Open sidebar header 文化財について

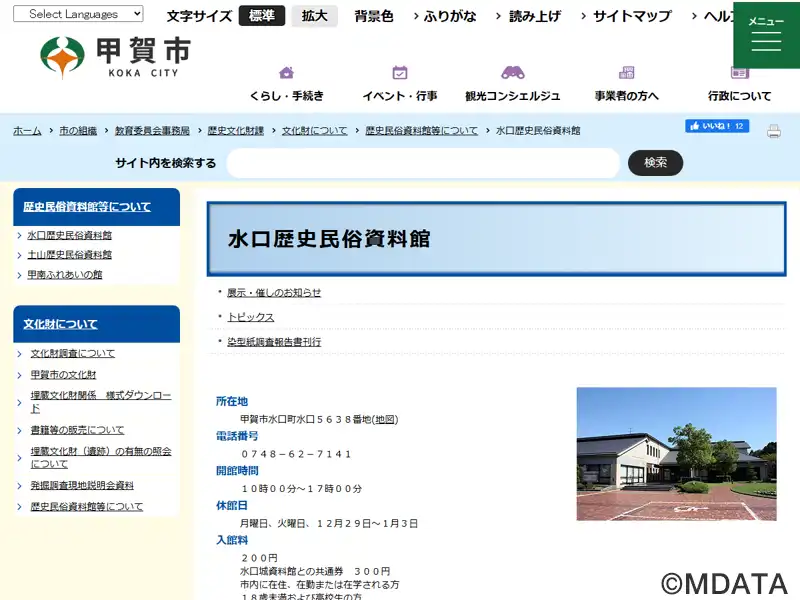[x=60, y=324]
